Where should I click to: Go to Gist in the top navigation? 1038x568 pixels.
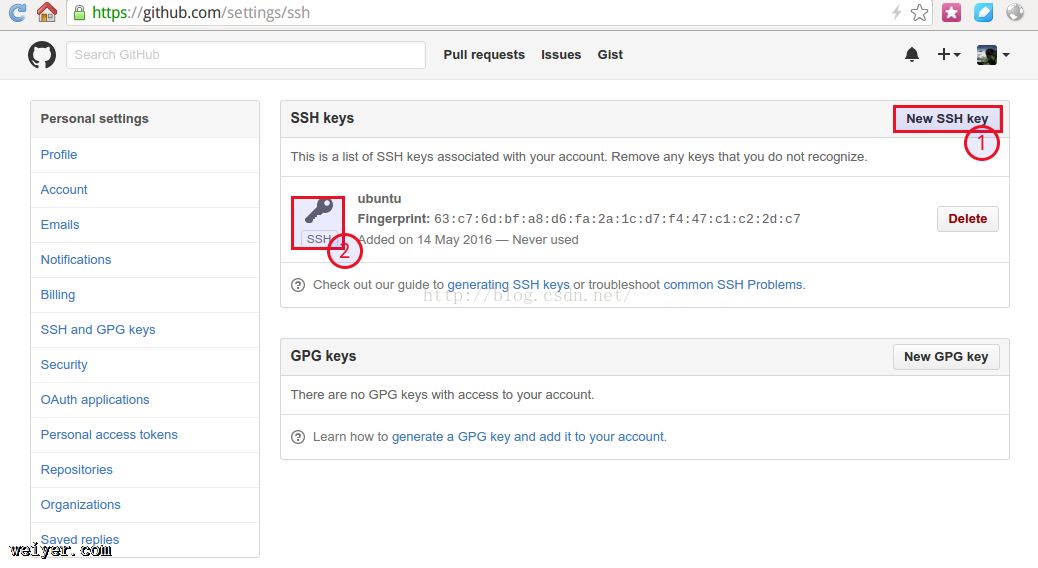[610, 55]
